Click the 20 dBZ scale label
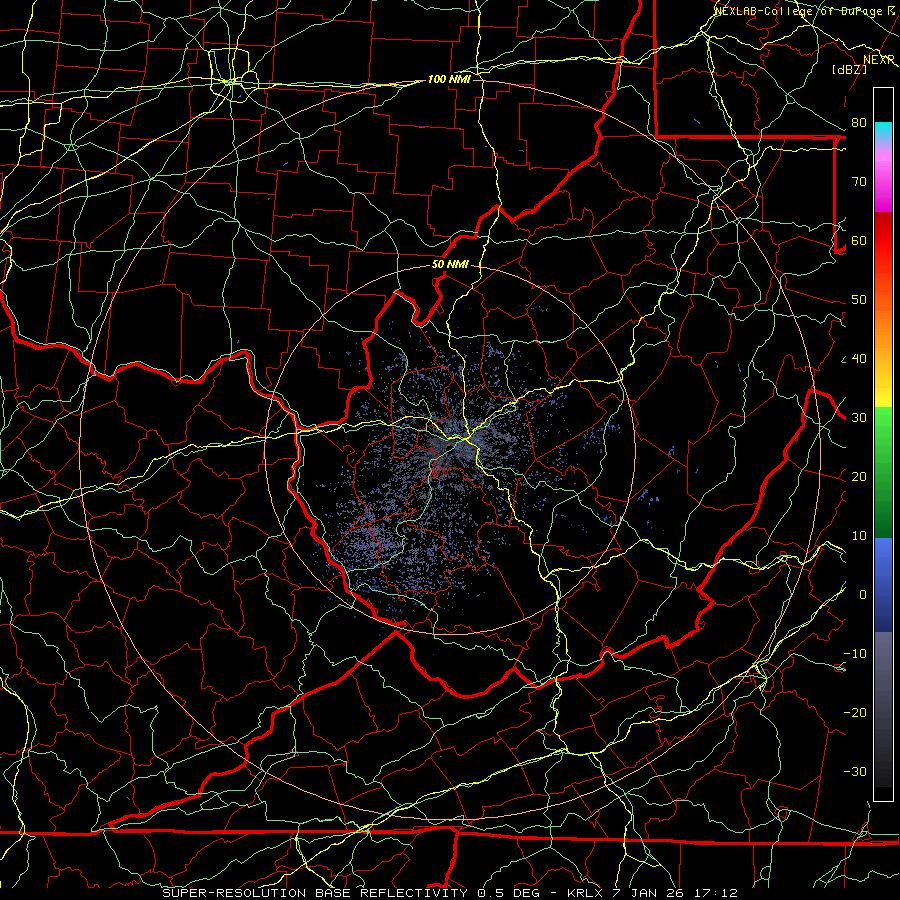 coord(859,476)
